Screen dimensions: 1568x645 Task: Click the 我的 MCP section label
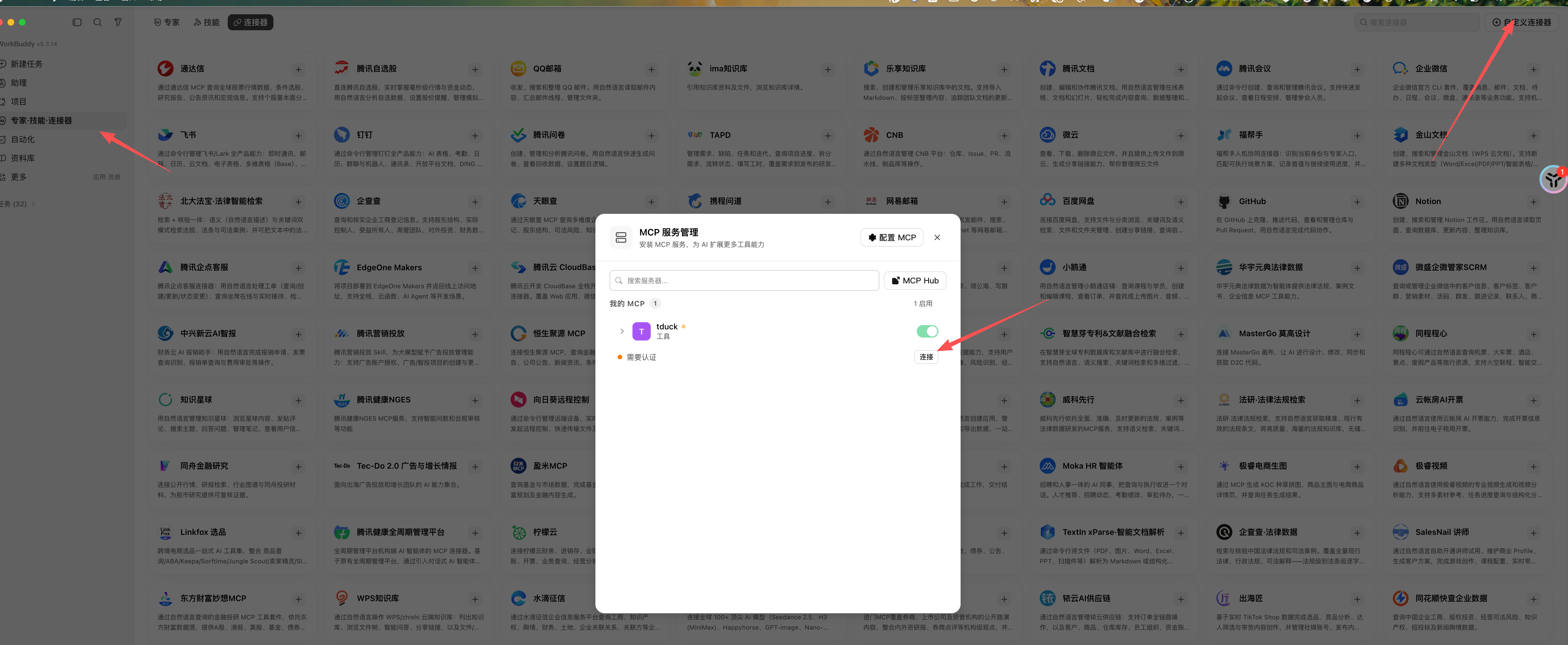click(x=626, y=304)
